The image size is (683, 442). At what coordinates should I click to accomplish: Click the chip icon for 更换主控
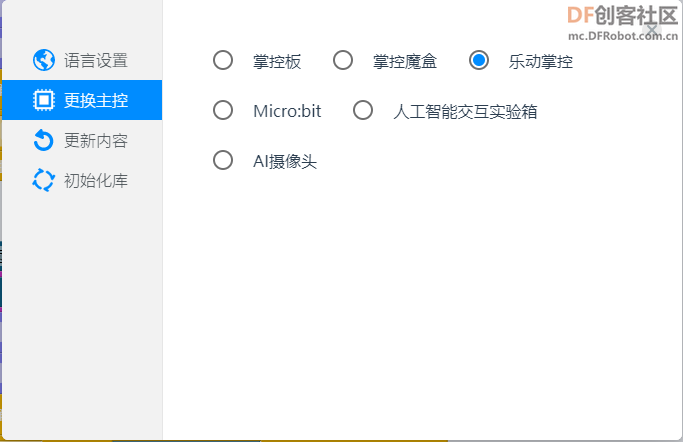[44, 100]
